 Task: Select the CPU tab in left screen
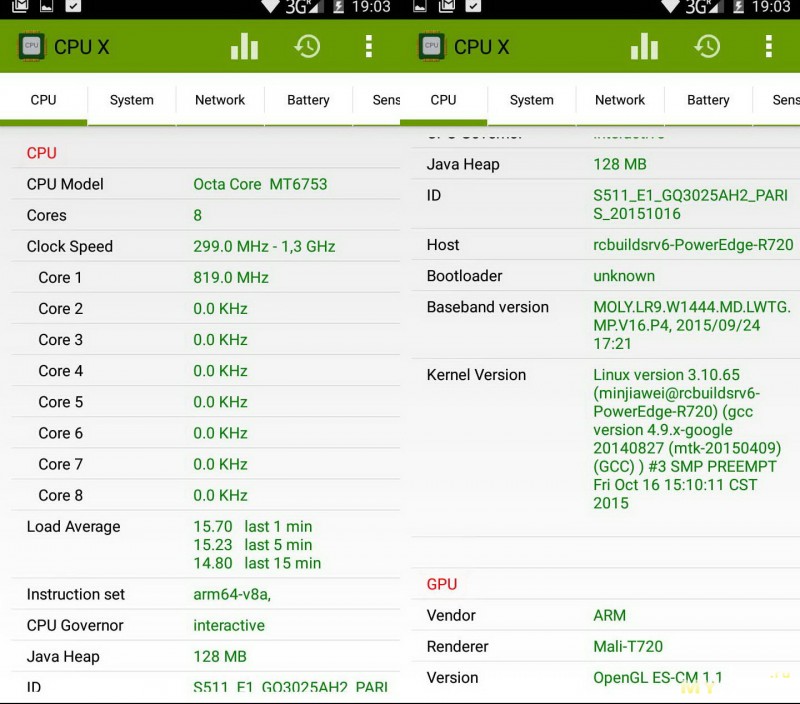tap(43, 99)
